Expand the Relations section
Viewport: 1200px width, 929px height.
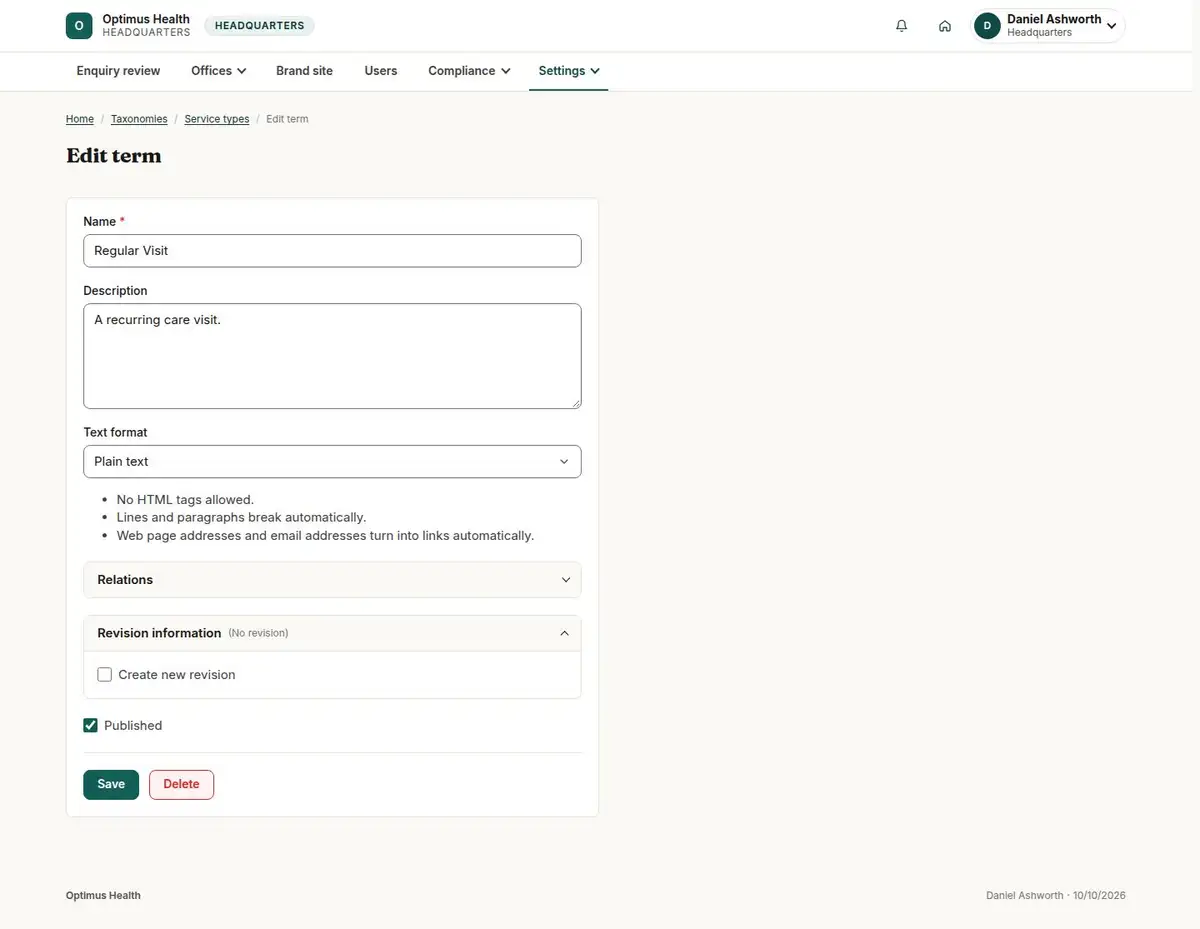point(332,580)
